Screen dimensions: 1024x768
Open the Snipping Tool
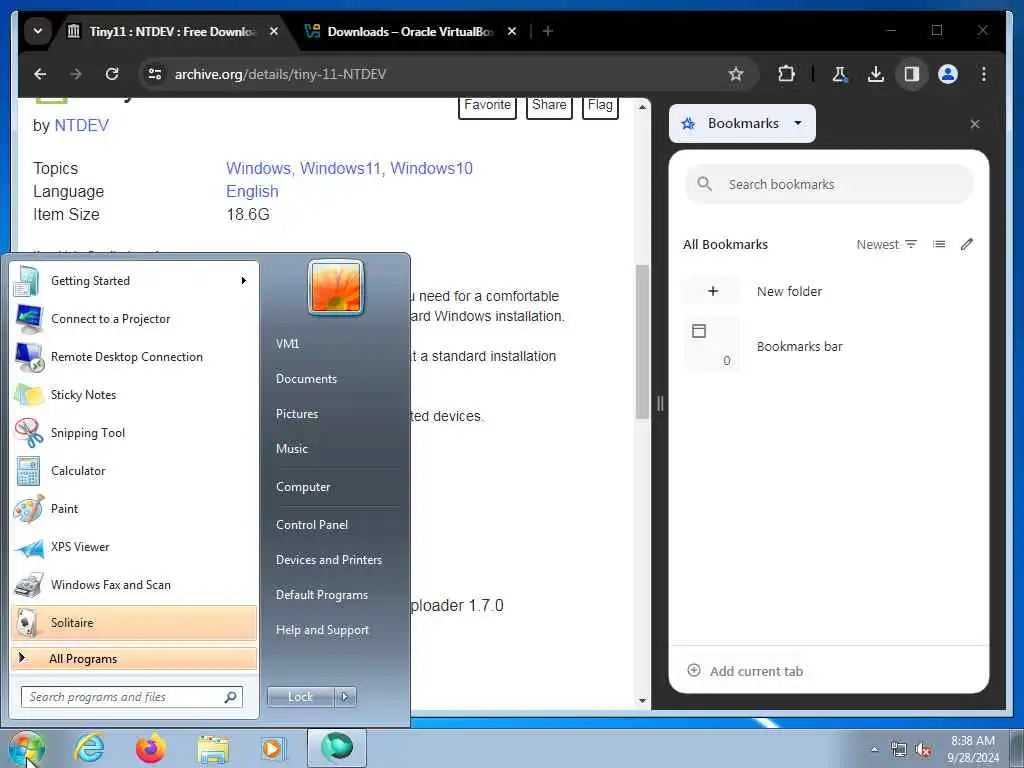click(x=134, y=432)
